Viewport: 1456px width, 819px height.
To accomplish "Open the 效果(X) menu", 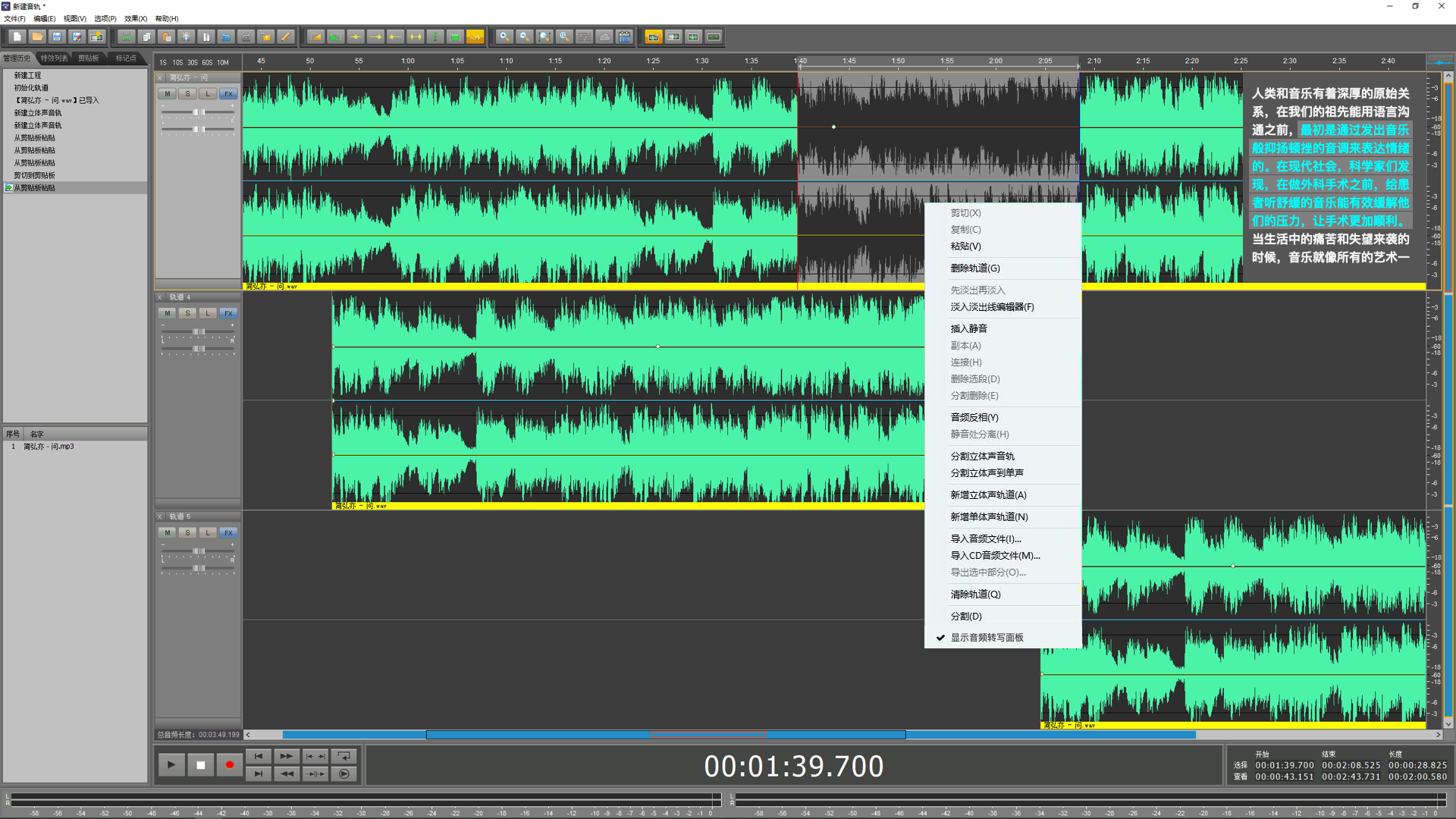I will point(135,18).
